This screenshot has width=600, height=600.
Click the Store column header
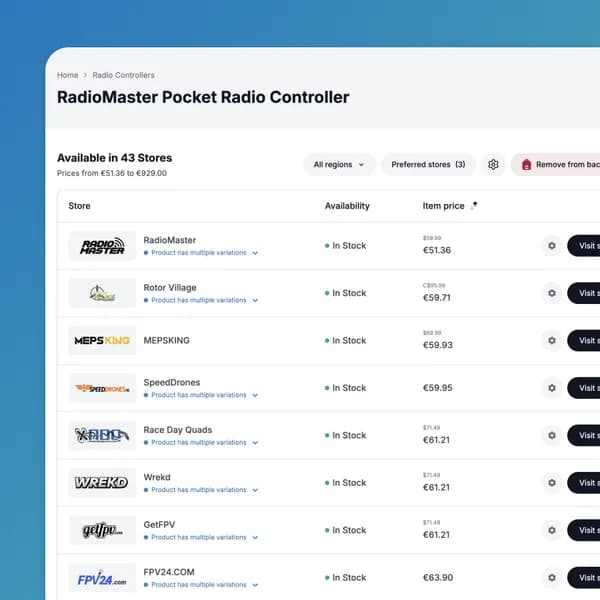click(80, 206)
